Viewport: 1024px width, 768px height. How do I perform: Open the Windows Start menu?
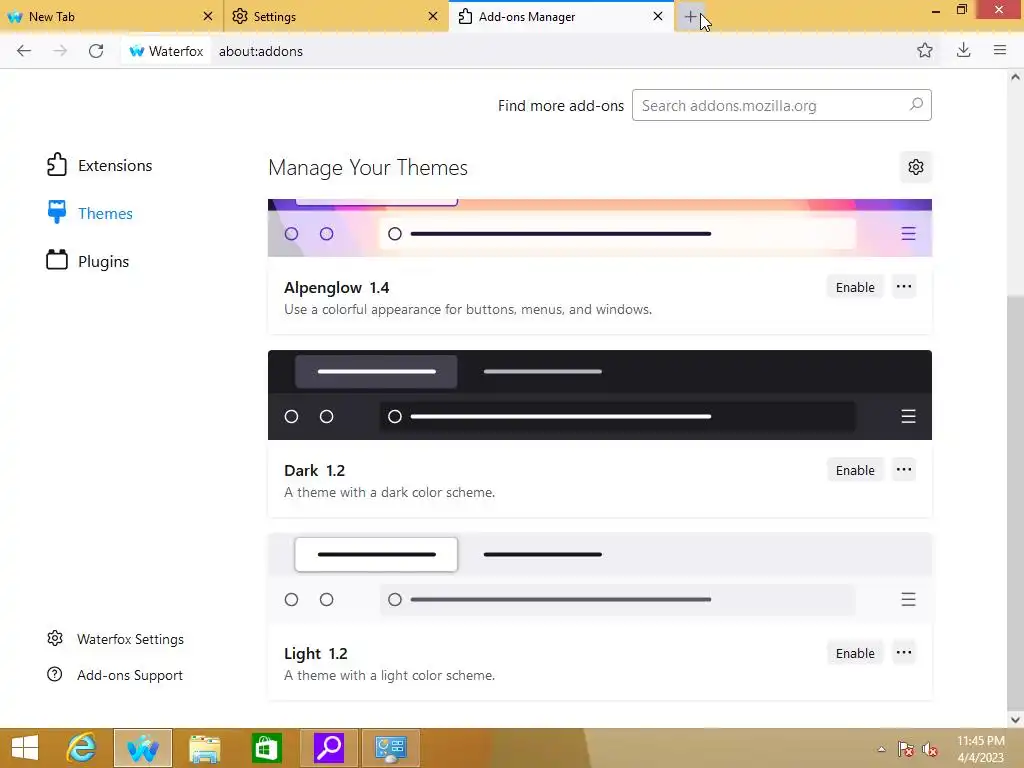[25, 748]
